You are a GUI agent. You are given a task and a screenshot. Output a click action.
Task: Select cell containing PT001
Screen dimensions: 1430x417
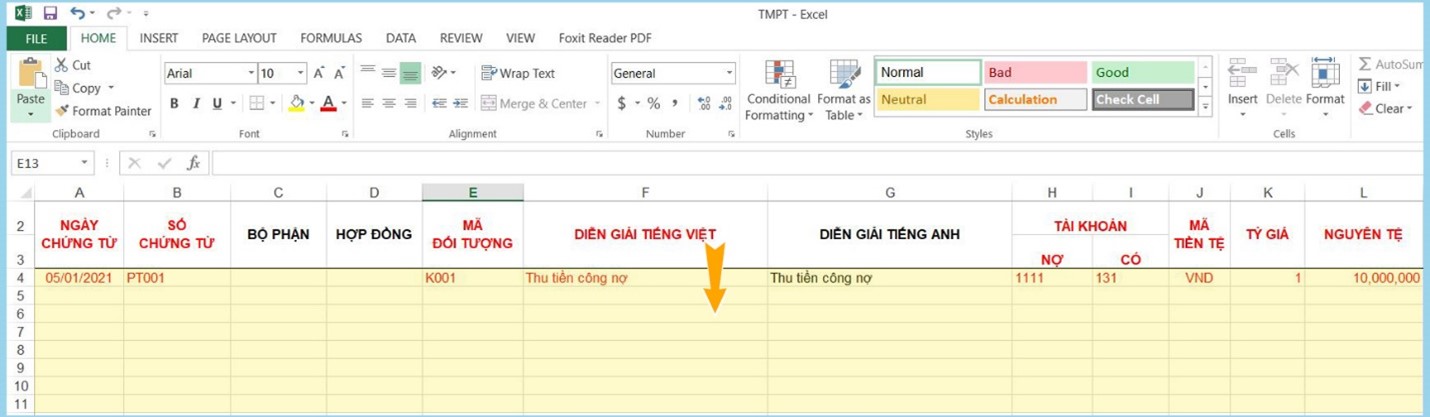point(176,278)
